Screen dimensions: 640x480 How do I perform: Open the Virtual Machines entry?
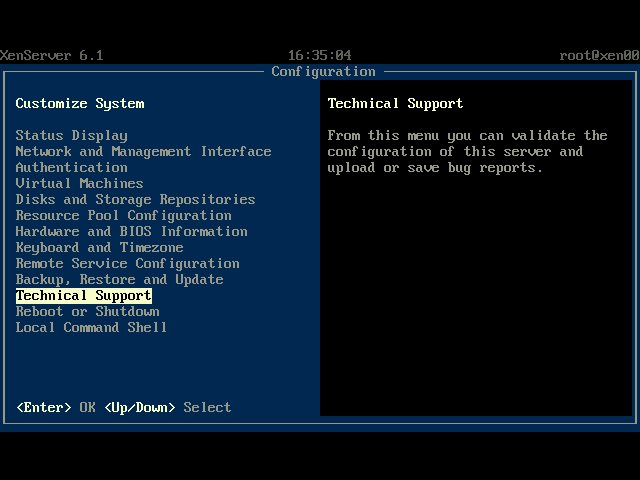79,183
